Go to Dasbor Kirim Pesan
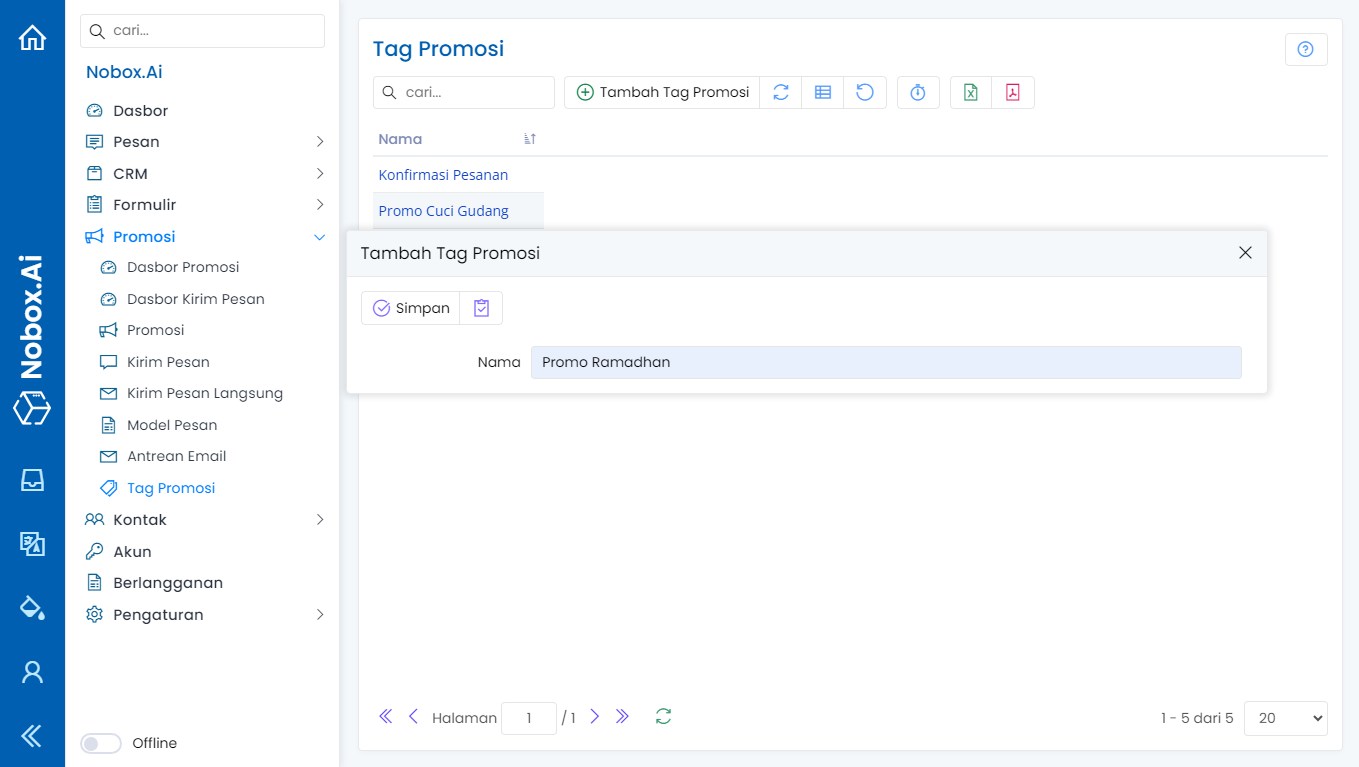The height and width of the screenshot is (767, 1359). (195, 299)
